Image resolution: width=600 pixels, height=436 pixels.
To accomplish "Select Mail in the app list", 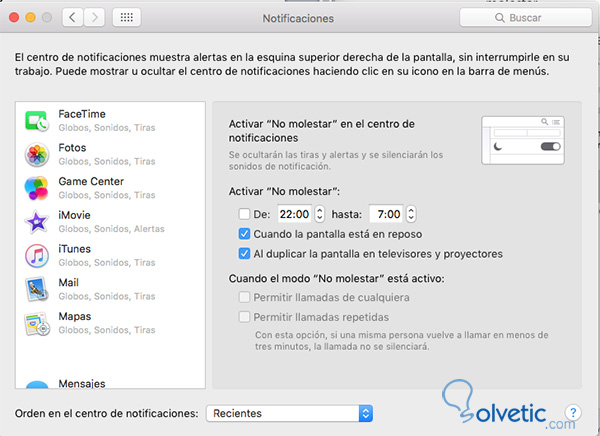I will tap(110, 289).
